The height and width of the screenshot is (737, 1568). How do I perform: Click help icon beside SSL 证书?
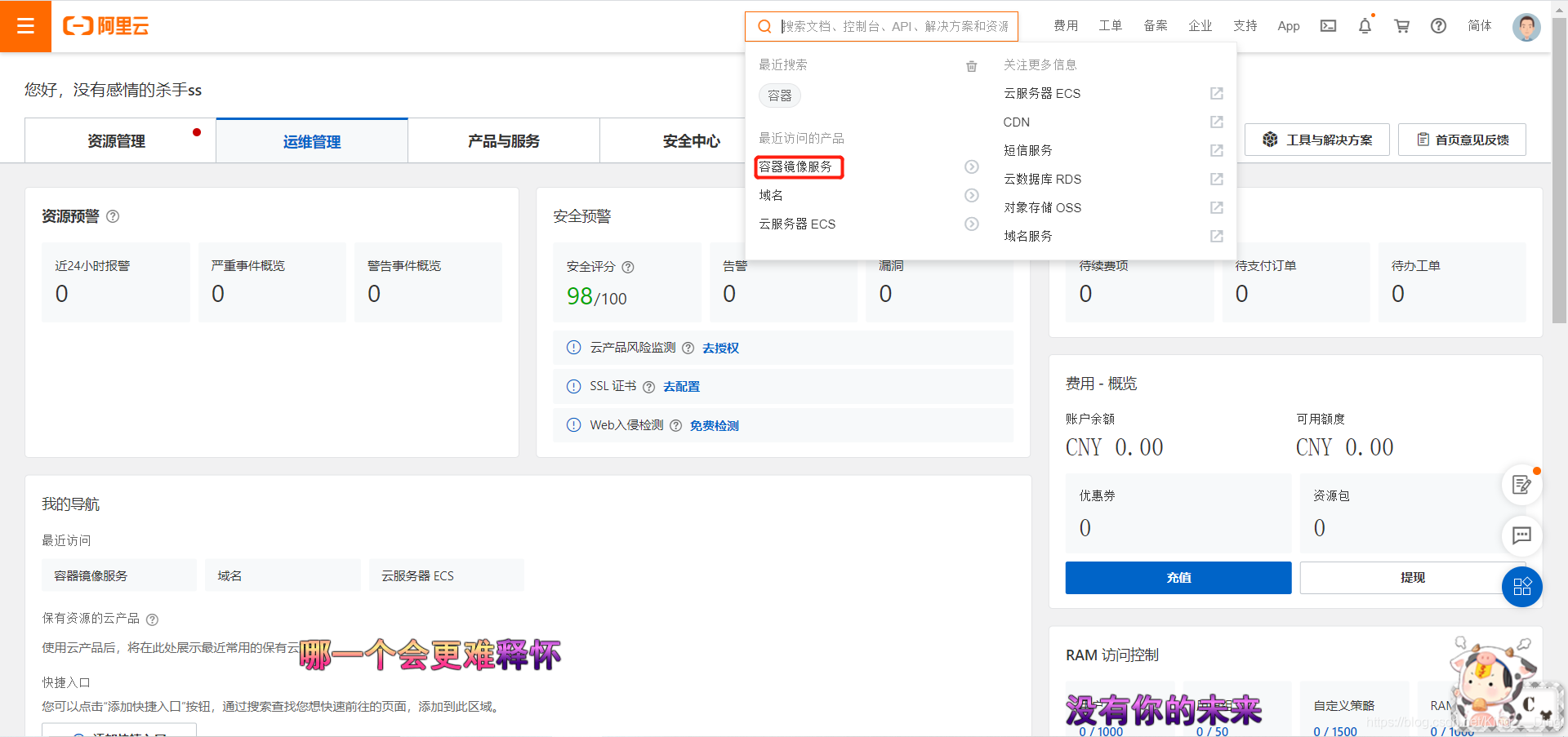coord(648,387)
